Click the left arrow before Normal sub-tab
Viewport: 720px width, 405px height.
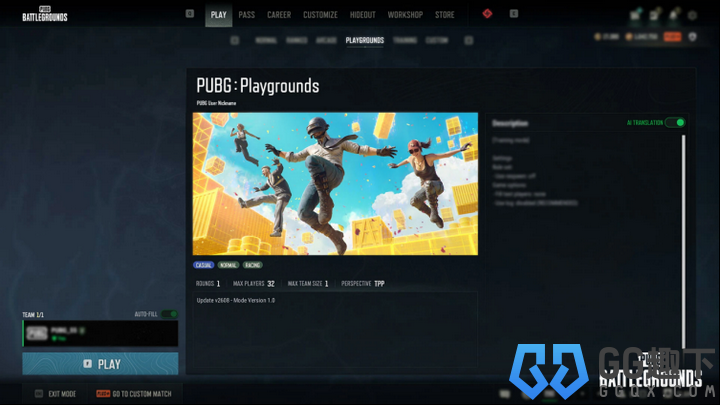tap(235, 40)
